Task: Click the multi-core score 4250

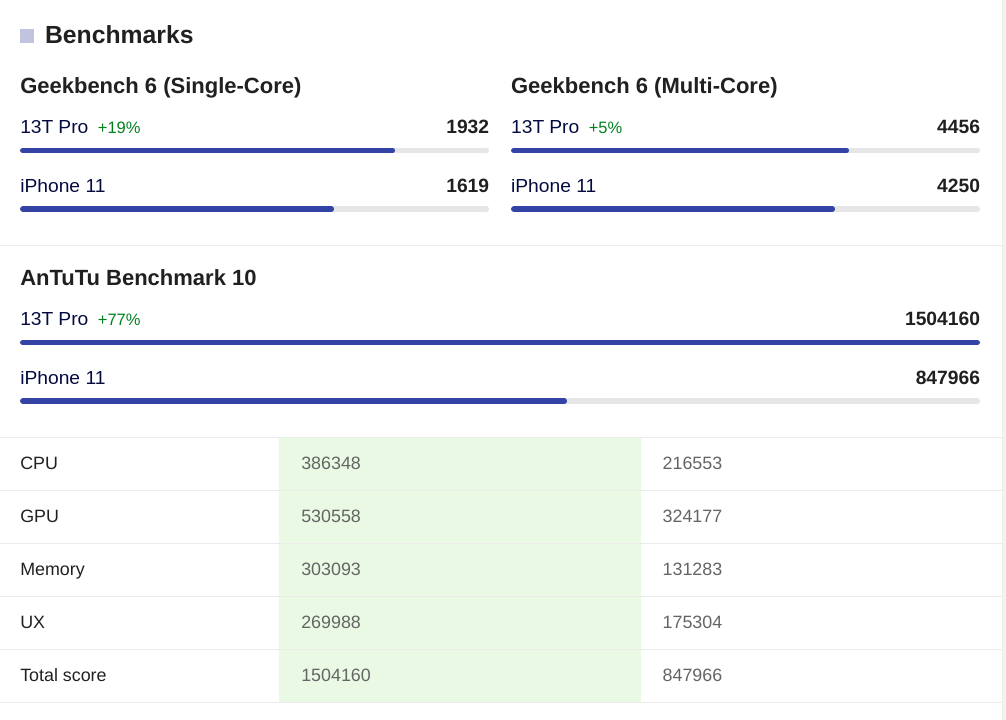Action: click(958, 185)
